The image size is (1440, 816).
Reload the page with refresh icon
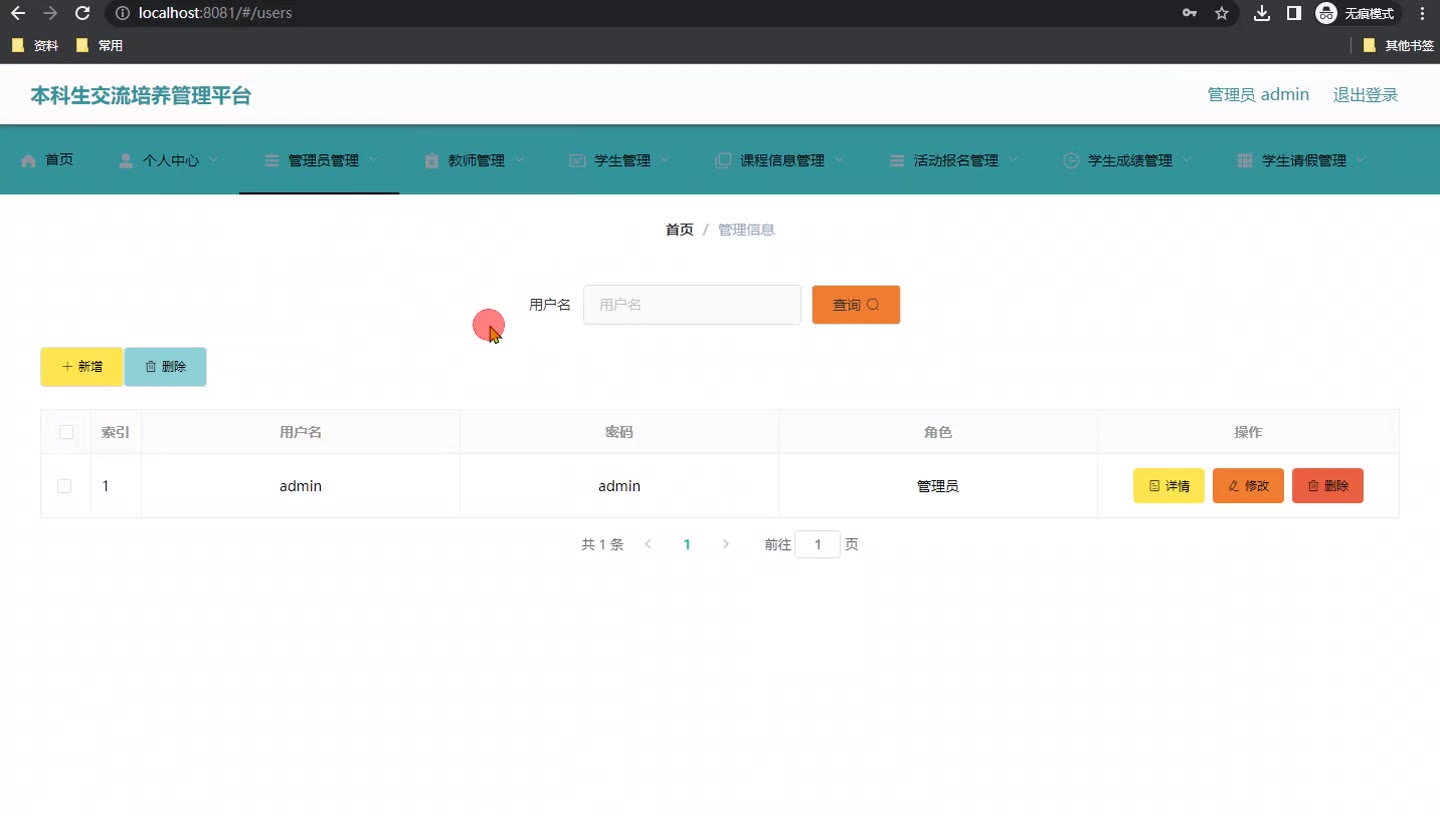[83, 13]
